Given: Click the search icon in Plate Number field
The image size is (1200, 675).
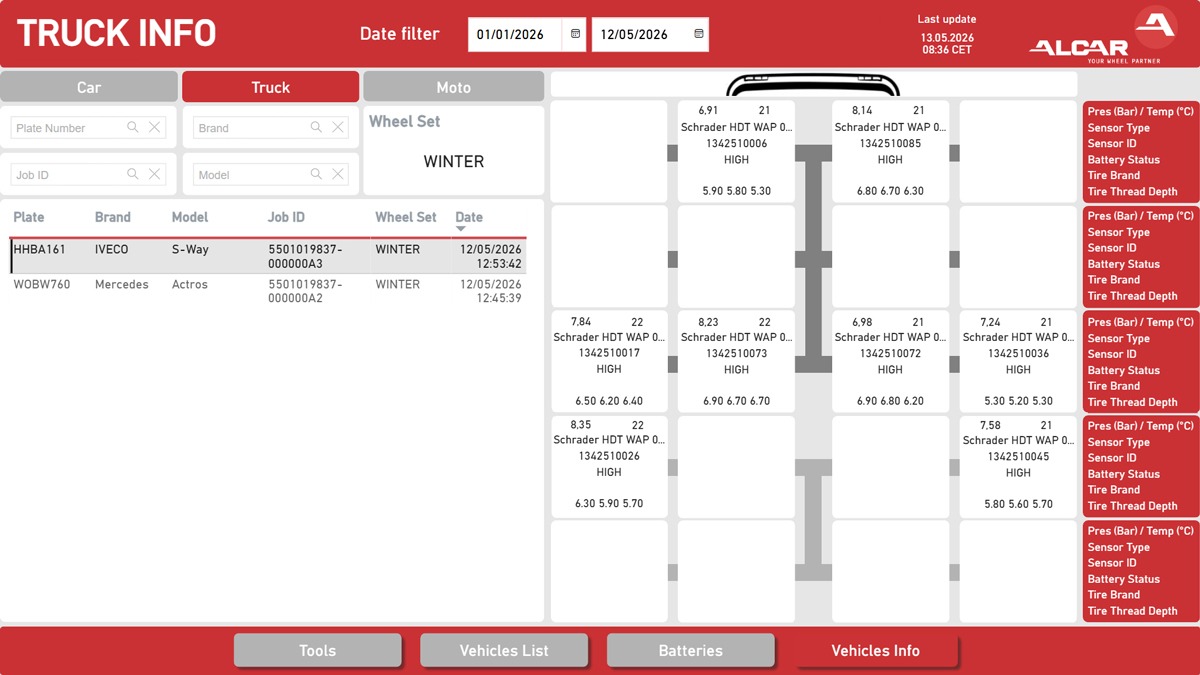Looking at the screenshot, I should 133,127.
